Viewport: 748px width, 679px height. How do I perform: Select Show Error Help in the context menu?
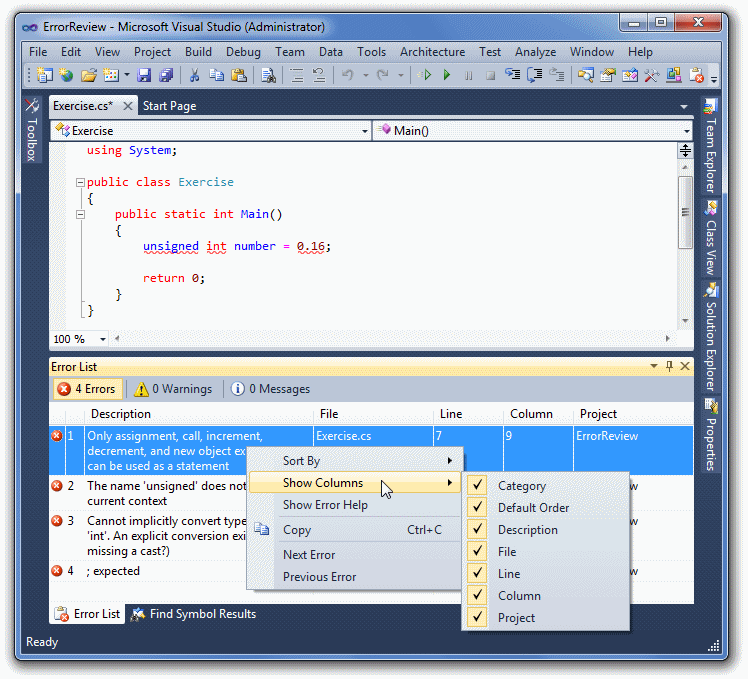coord(354,504)
